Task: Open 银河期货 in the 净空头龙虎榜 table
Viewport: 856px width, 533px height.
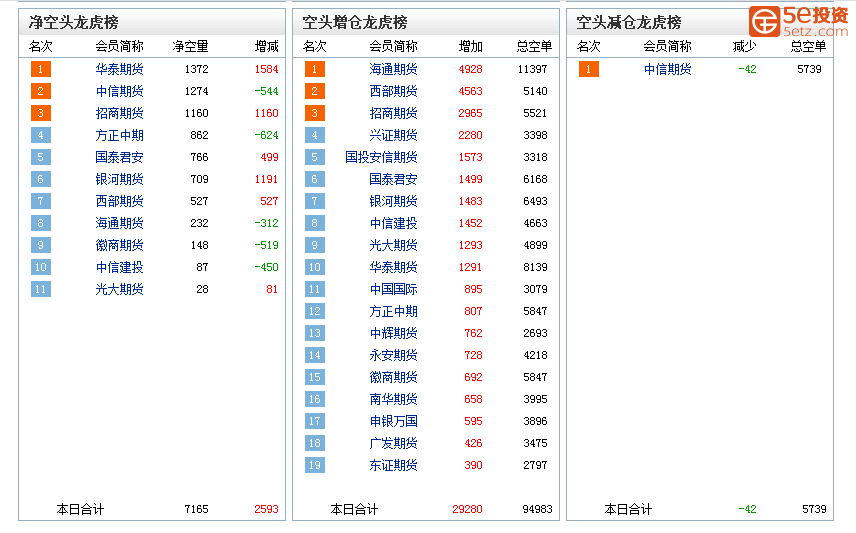Action: 119,179
